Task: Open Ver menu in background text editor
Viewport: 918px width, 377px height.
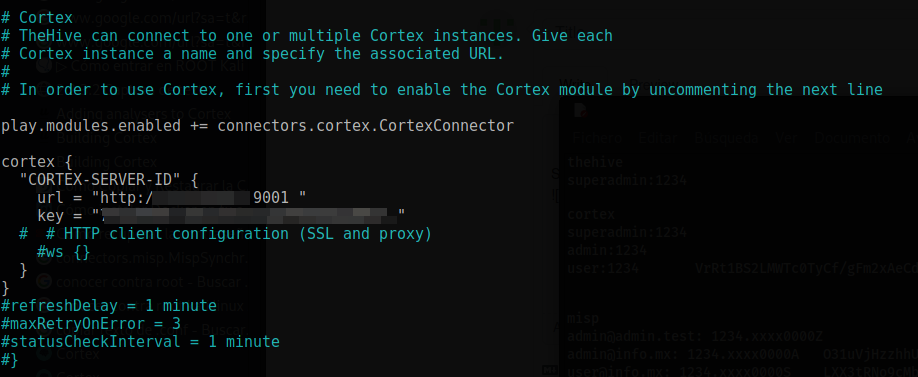Action: 785,139
